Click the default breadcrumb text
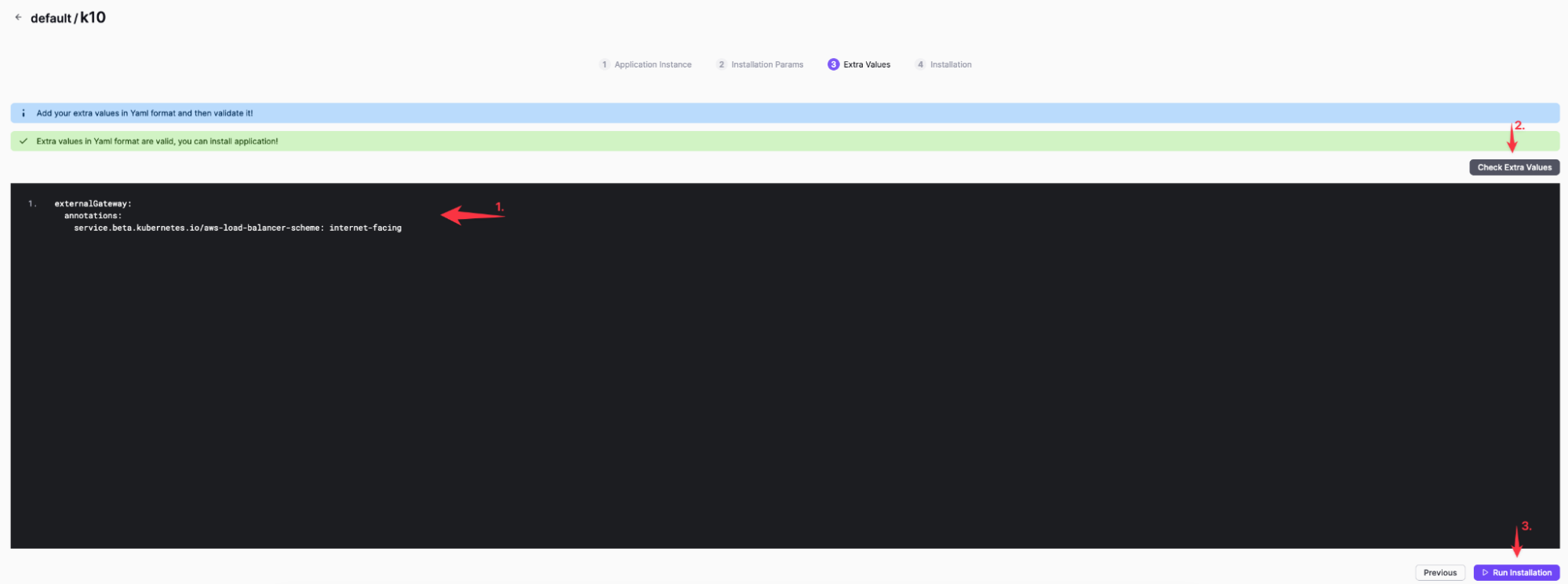 point(51,18)
